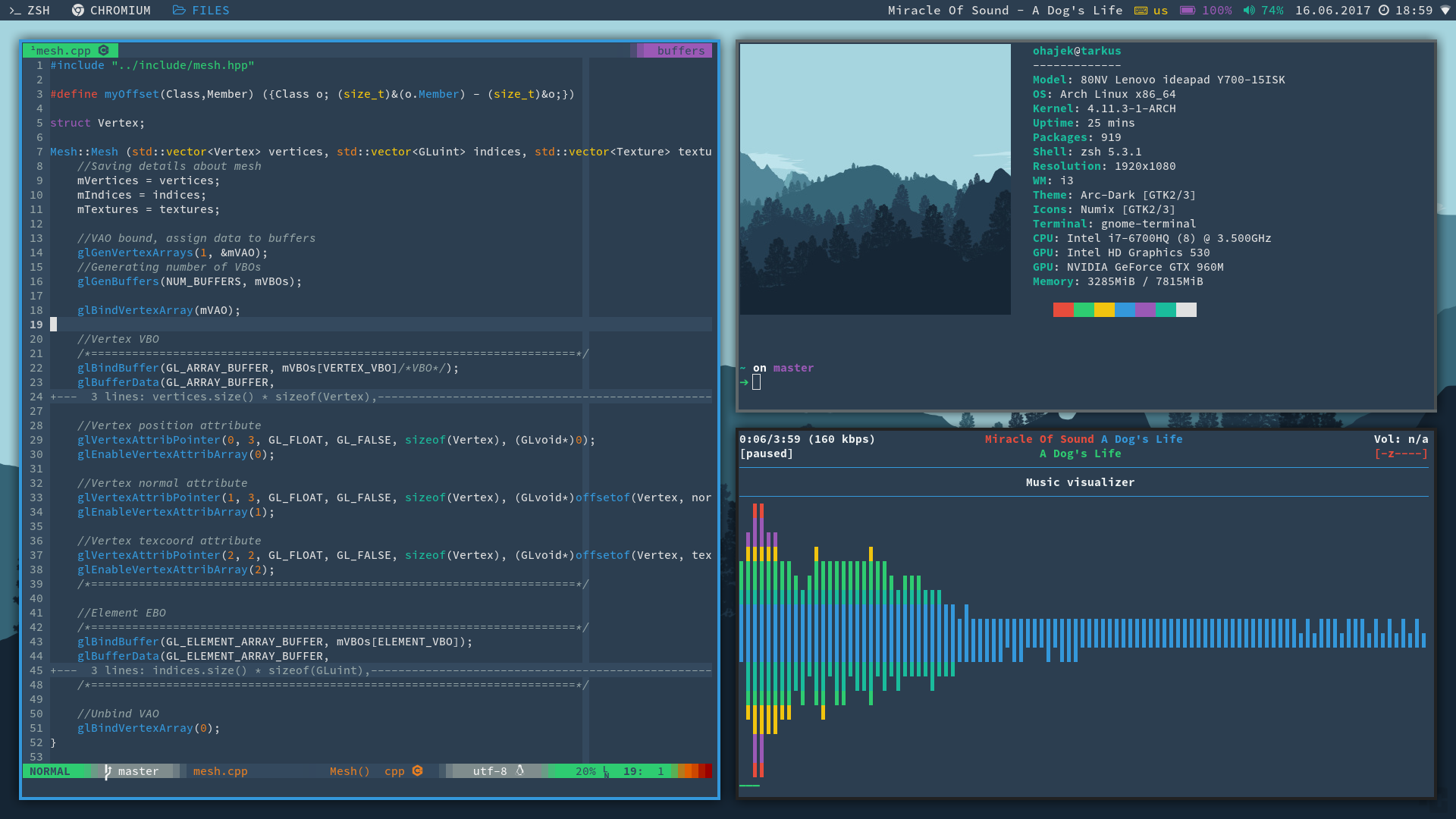The width and height of the screenshot is (1456, 819).
Task: Click the NORMAL mode indicator in statusline
Action: click(x=50, y=771)
